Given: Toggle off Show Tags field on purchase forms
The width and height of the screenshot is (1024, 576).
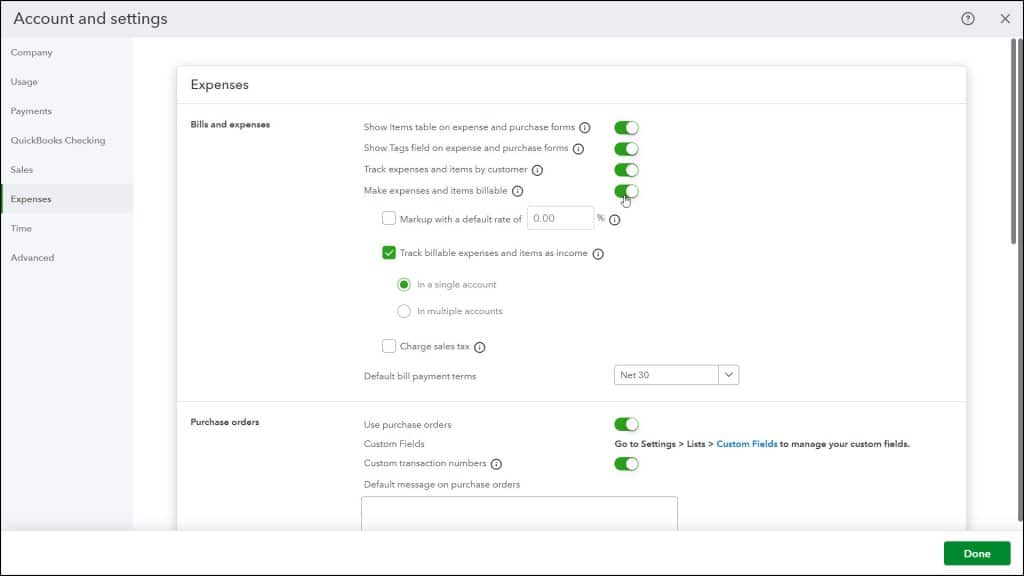Looking at the screenshot, I should click(x=625, y=148).
